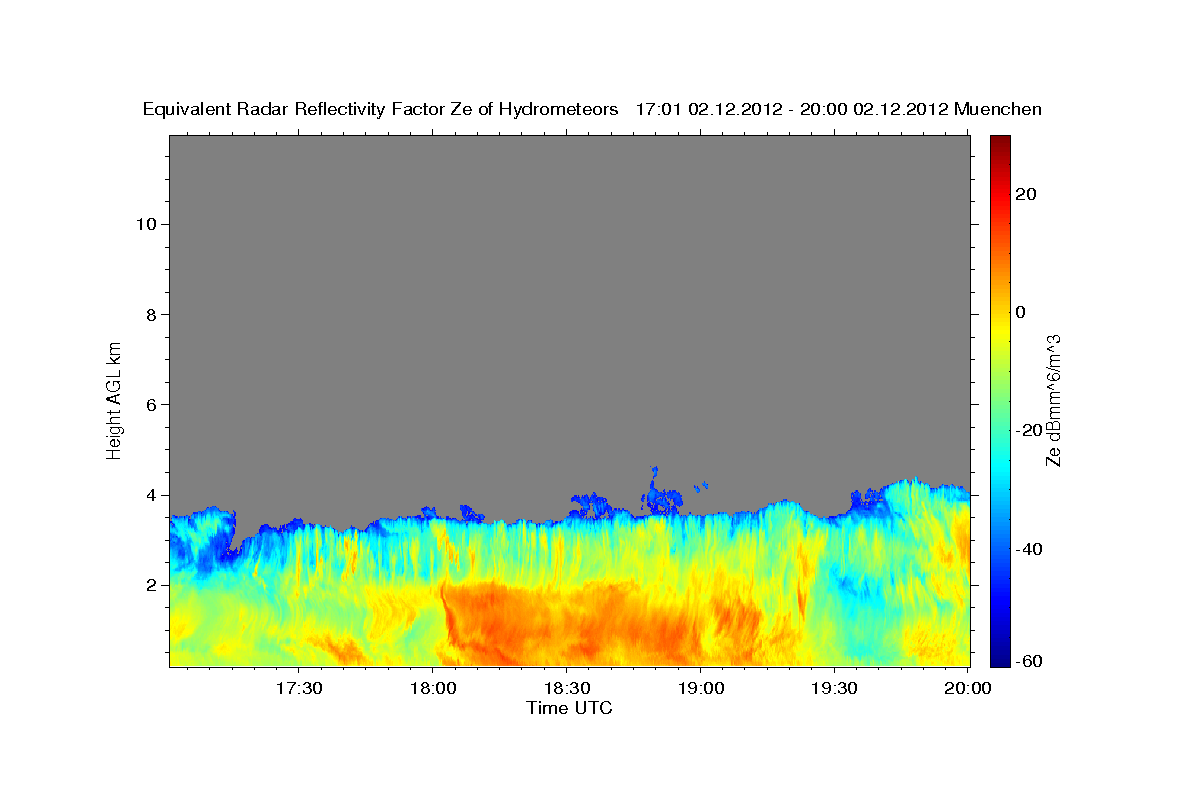Click the height tick label '8'
Image resolution: width=1200 pixels, height=800 pixels.
point(150,314)
